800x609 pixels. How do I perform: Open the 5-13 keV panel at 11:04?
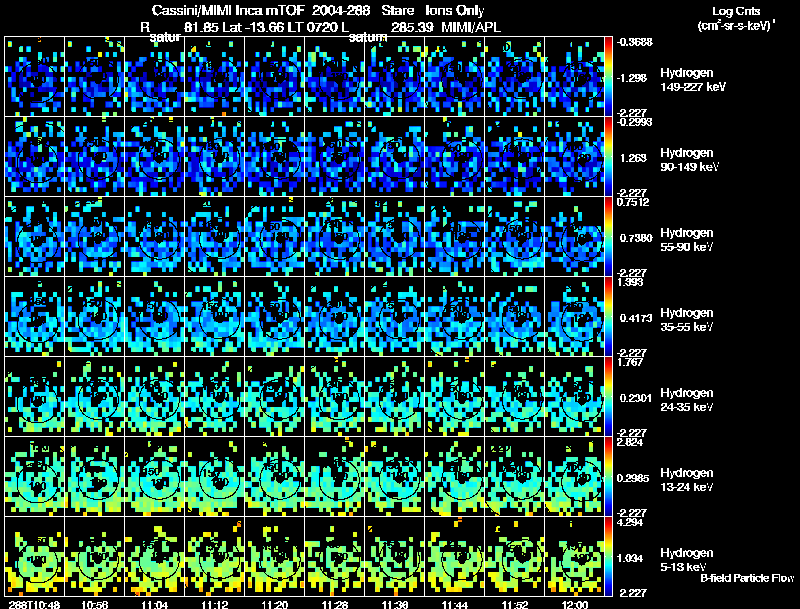pyautogui.click(x=155, y=557)
